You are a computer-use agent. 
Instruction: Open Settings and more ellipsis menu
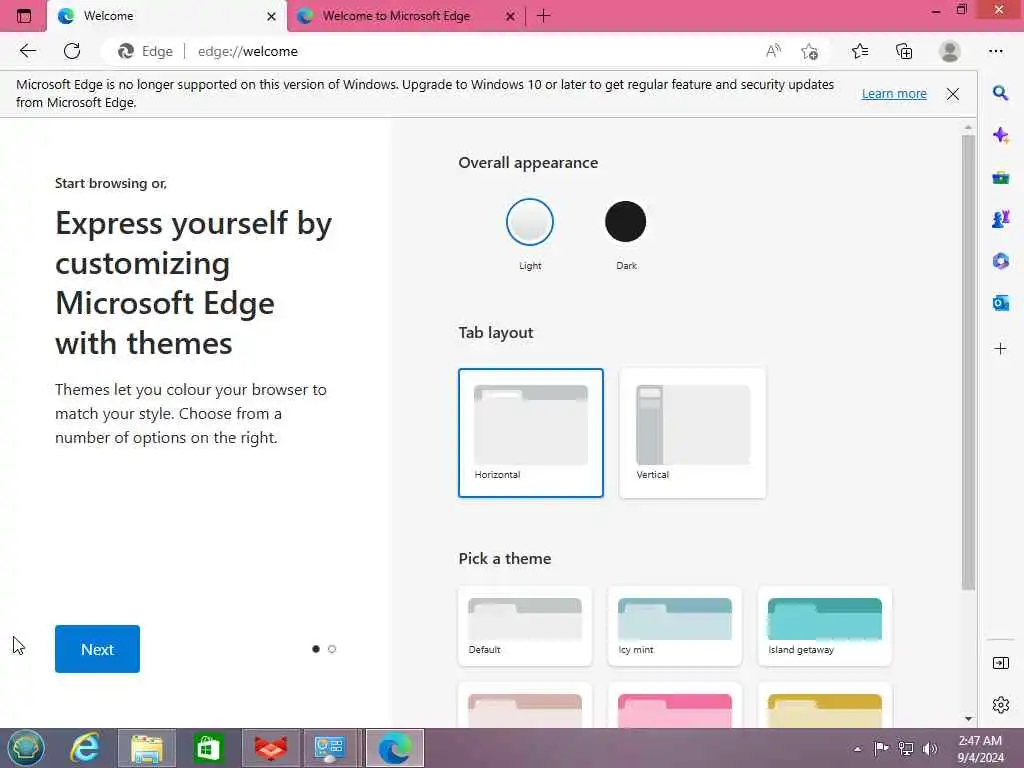click(x=996, y=51)
